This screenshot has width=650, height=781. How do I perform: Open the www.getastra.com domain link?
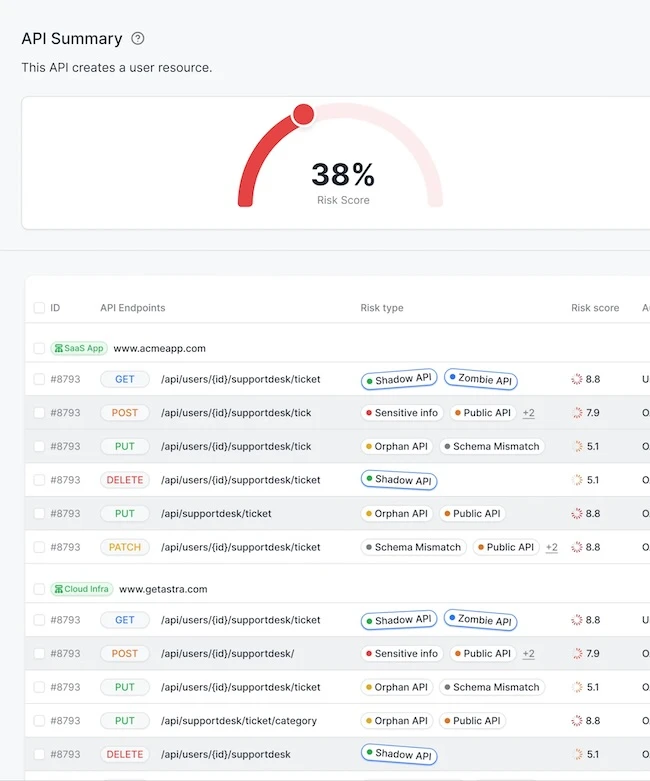pyautogui.click(x=163, y=590)
